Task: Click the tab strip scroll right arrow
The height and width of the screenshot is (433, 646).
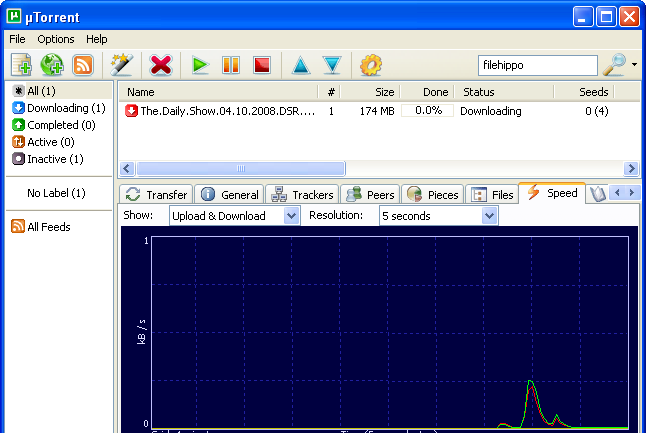Action: point(631,192)
